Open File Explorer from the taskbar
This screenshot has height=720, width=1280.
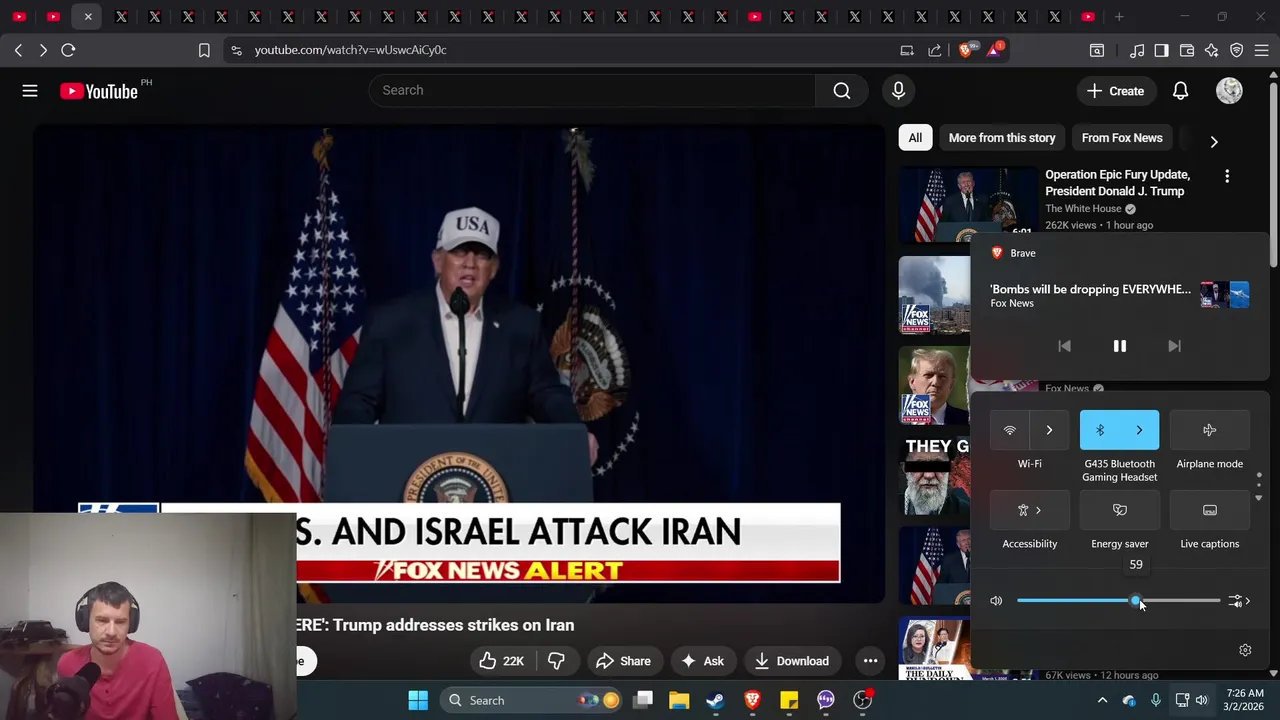tap(679, 700)
